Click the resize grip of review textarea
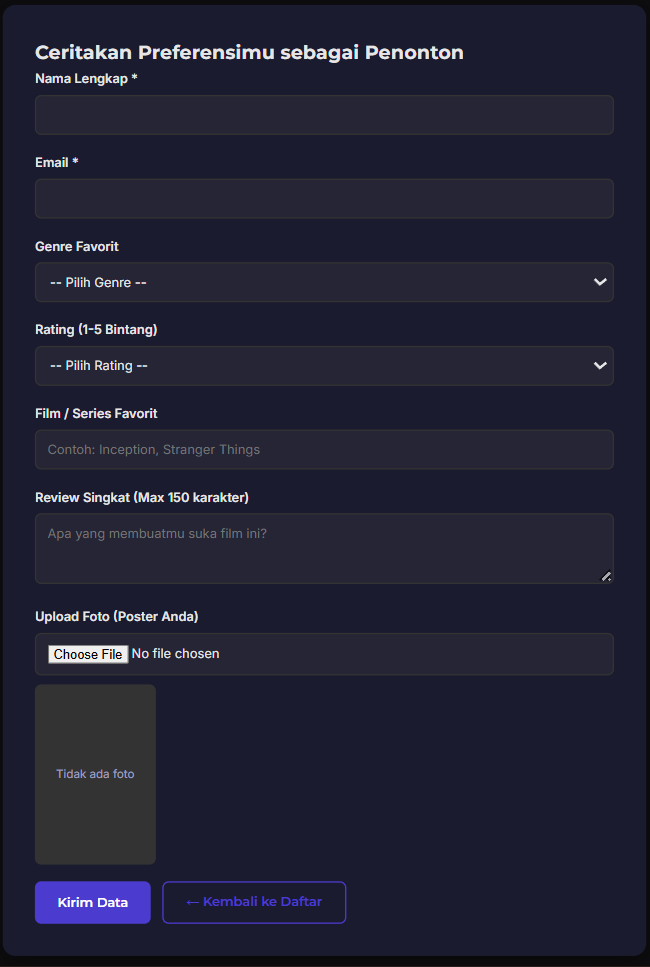 (x=606, y=577)
